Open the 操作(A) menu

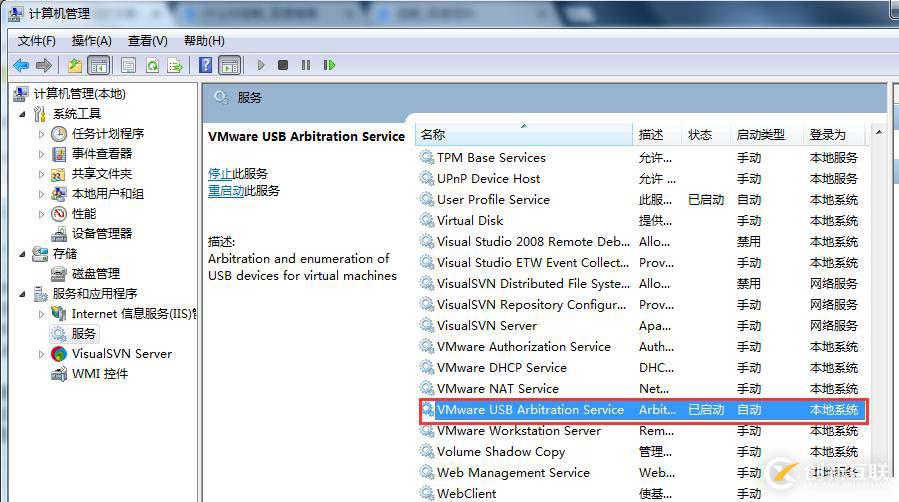pyautogui.click(x=91, y=41)
